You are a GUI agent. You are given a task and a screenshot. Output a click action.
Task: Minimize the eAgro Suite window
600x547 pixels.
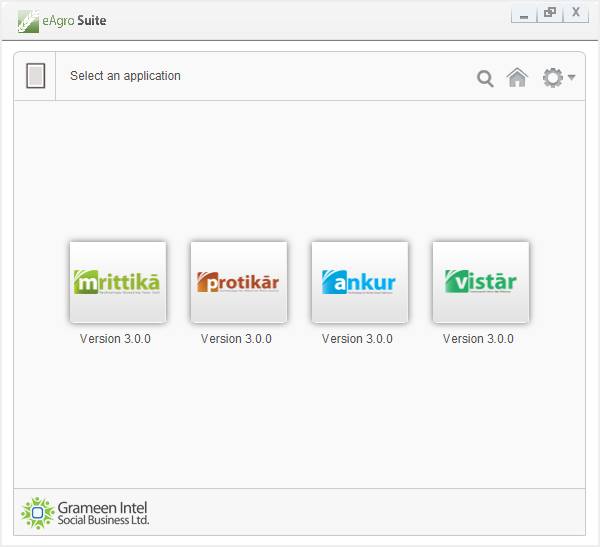tap(524, 15)
